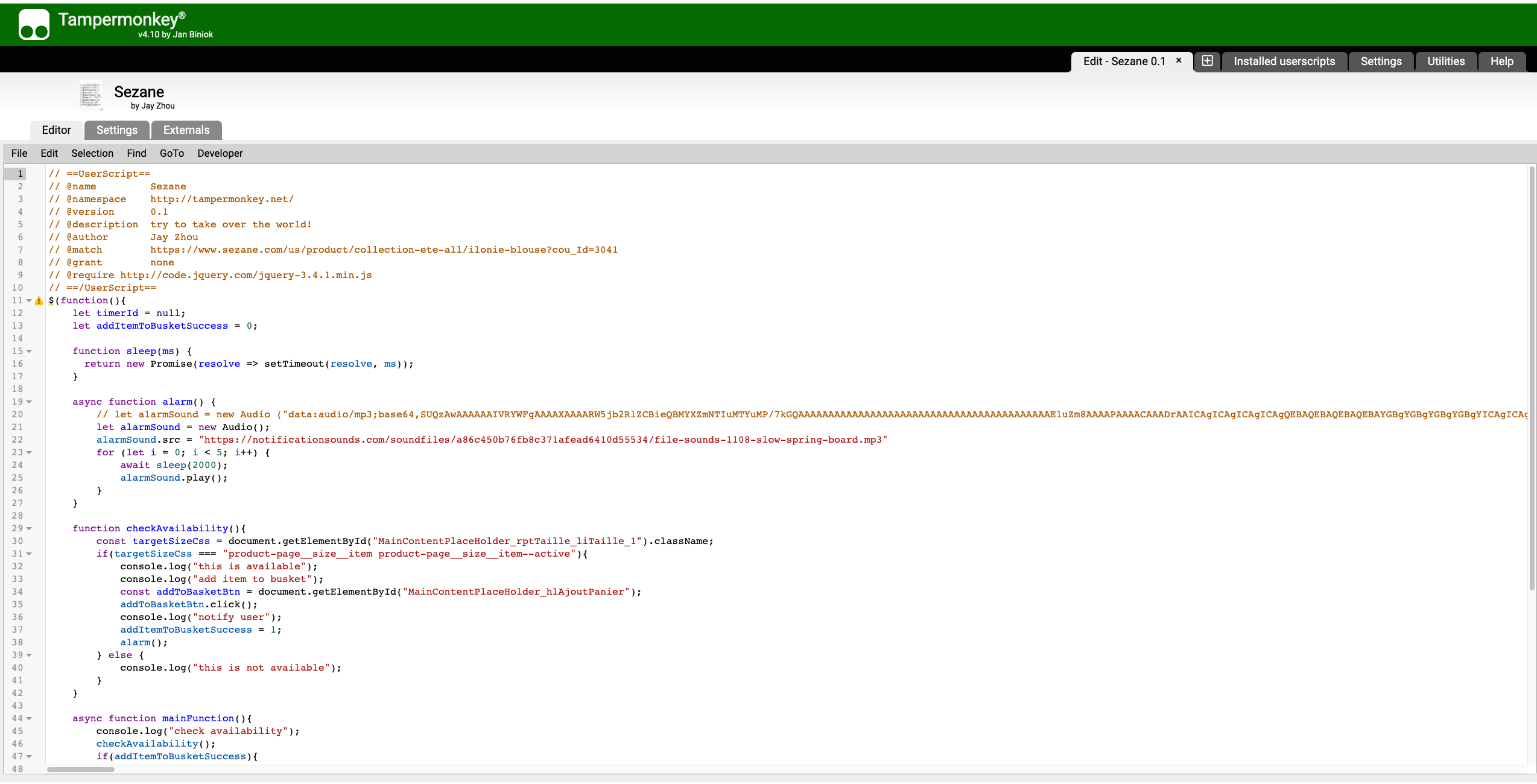Open the Utilities tab

coord(1445,62)
